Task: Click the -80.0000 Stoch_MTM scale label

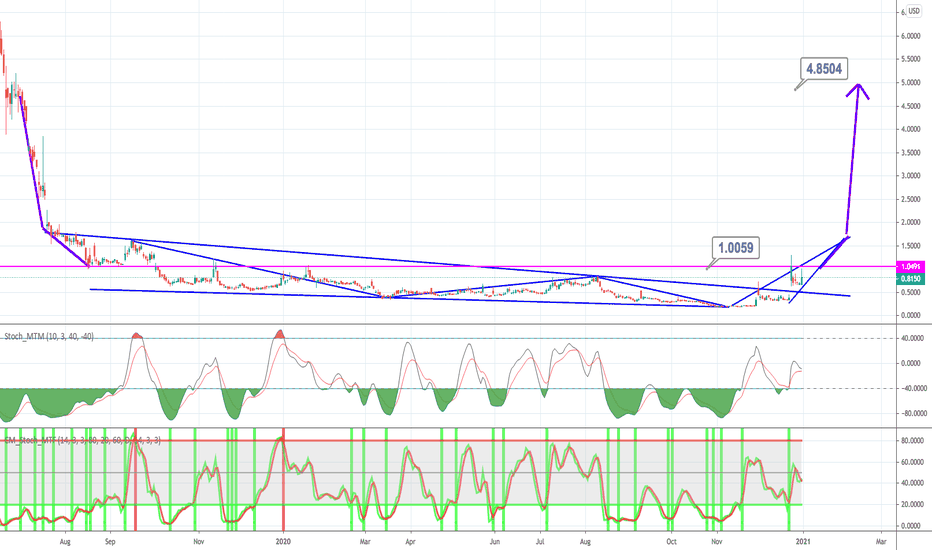Action: 914,413
